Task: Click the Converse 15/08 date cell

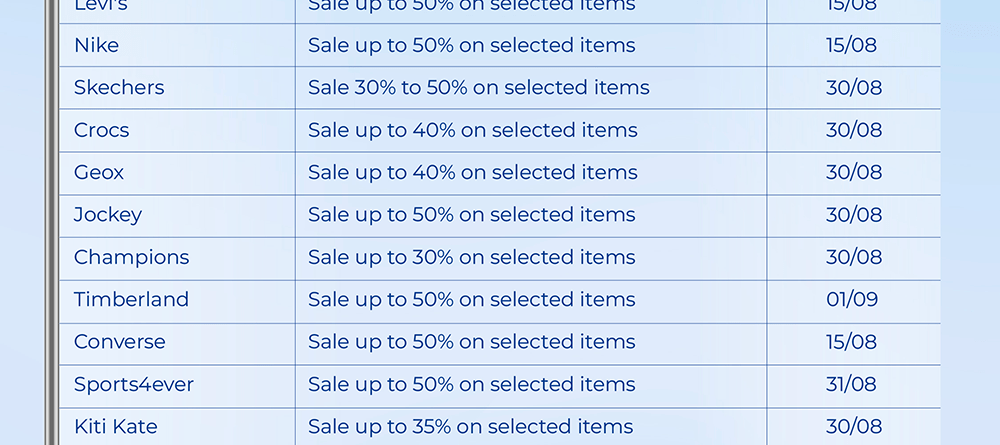Action: point(852,341)
